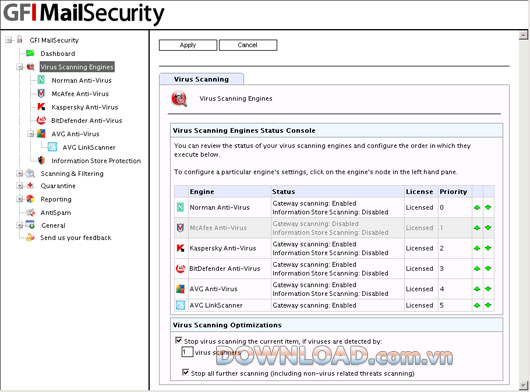The width and height of the screenshot is (530, 392).
Task: Click the License column header
Action: coord(421,192)
